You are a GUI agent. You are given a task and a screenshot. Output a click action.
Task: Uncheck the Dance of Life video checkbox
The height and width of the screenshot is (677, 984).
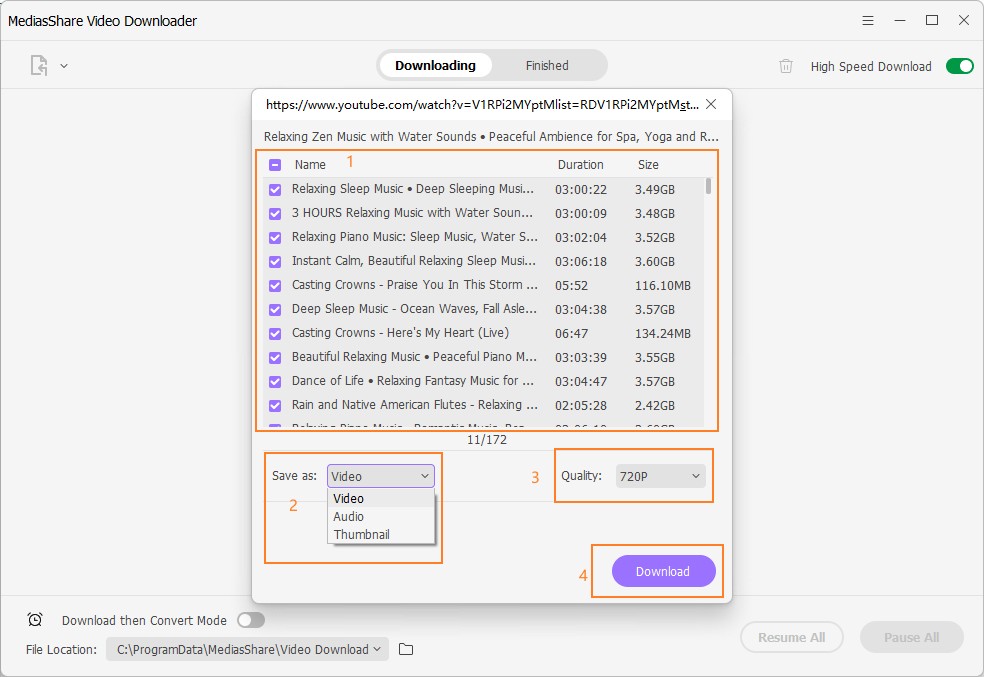(x=275, y=381)
